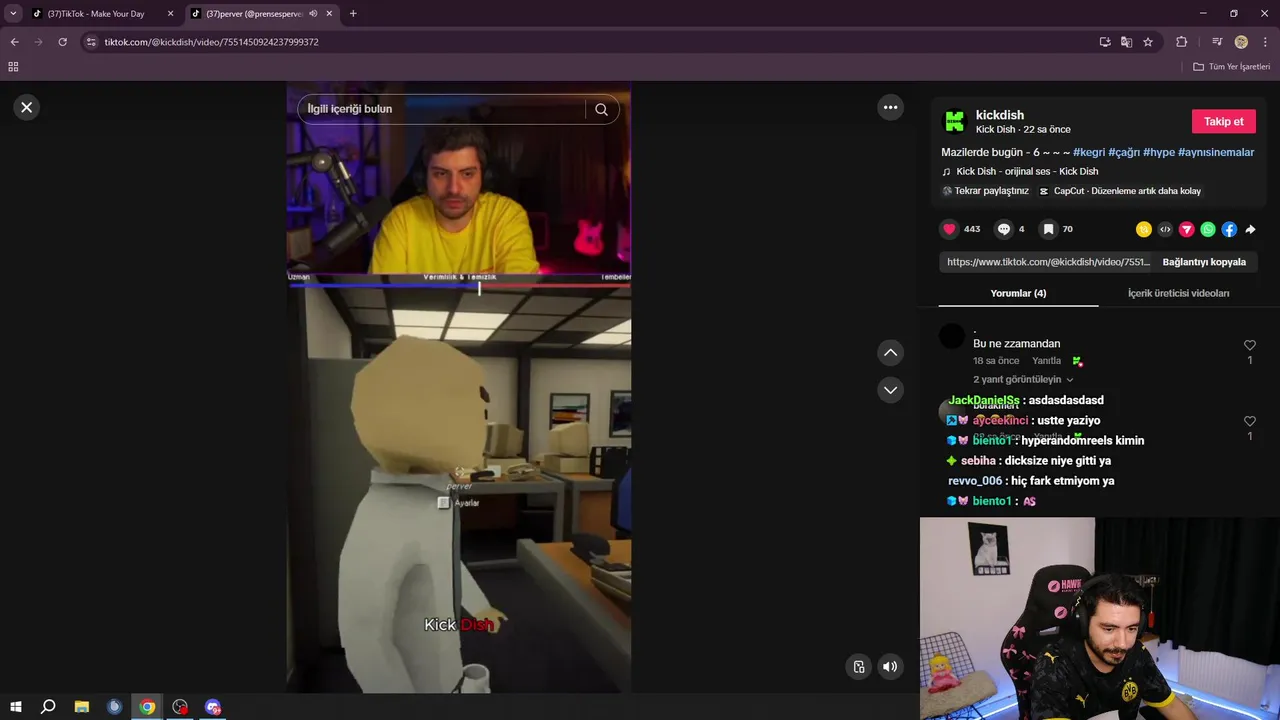Expand '2 yanıt görüntüleyin' replies
The width and height of the screenshot is (1280, 720).
point(1023,380)
